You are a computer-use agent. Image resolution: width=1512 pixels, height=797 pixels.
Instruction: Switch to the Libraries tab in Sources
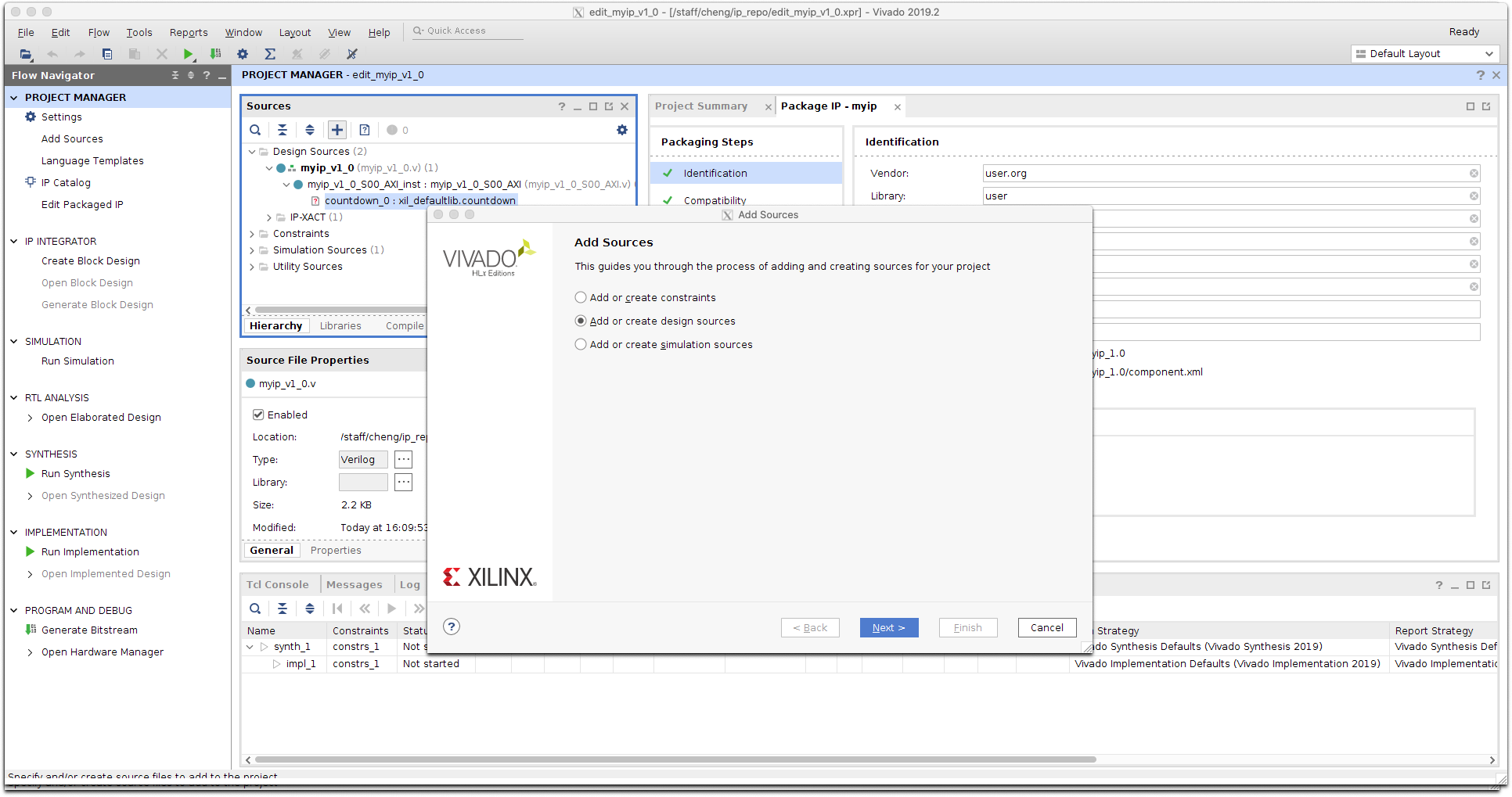pos(340,326)
